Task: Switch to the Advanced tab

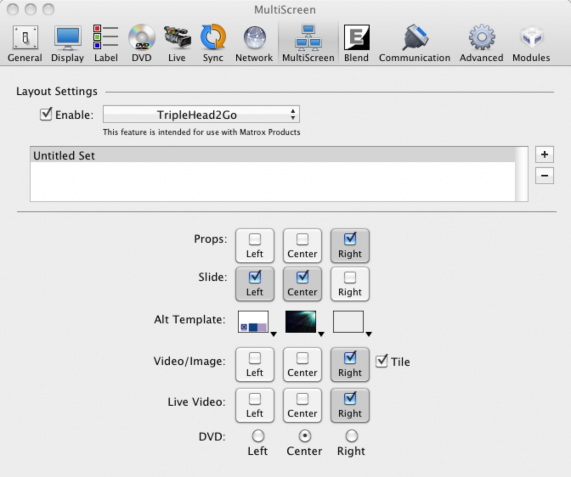Action: [x=481, y=43]
